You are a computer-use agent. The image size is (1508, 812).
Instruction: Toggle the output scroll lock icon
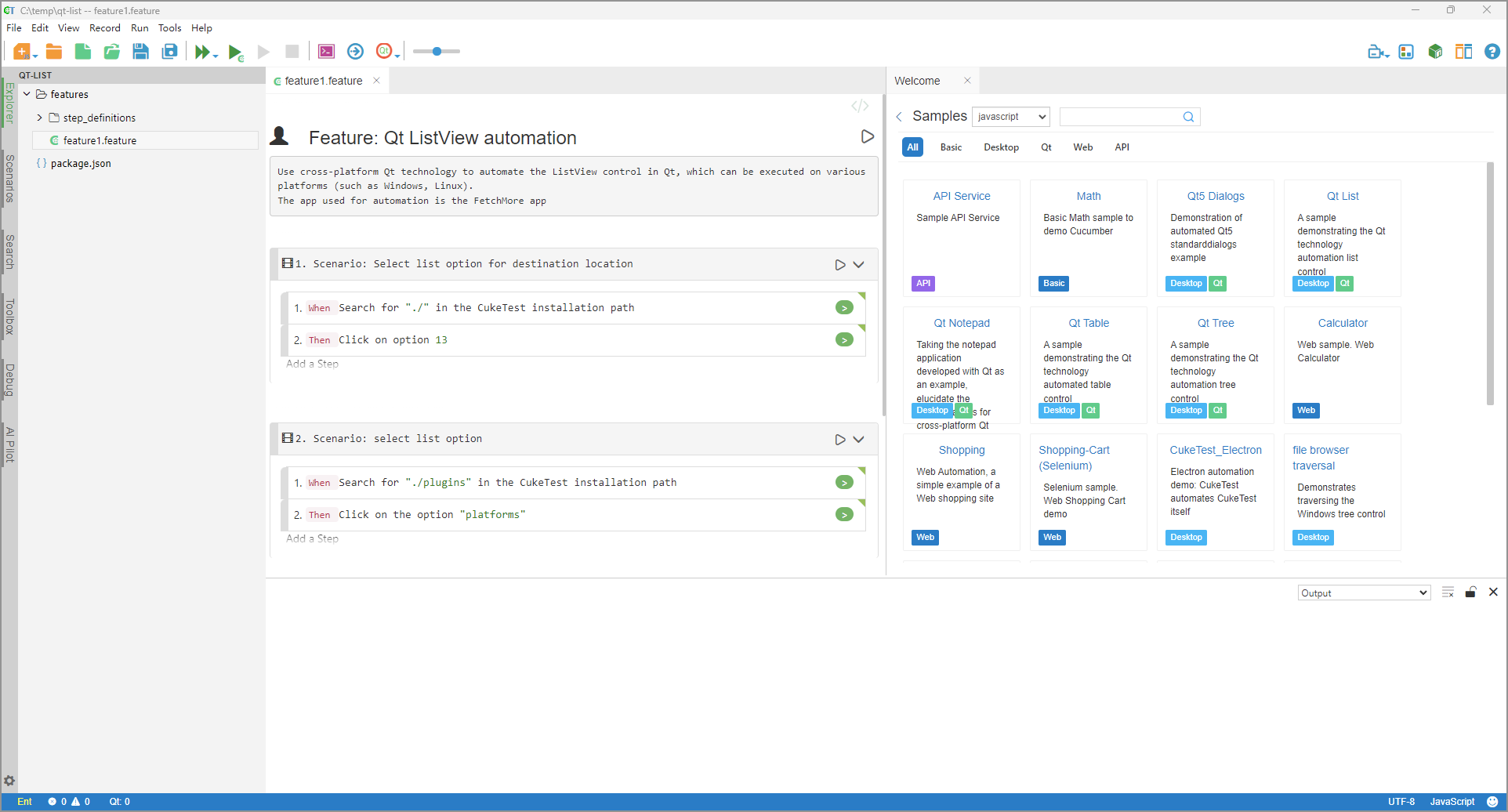tap(1470, 593)
